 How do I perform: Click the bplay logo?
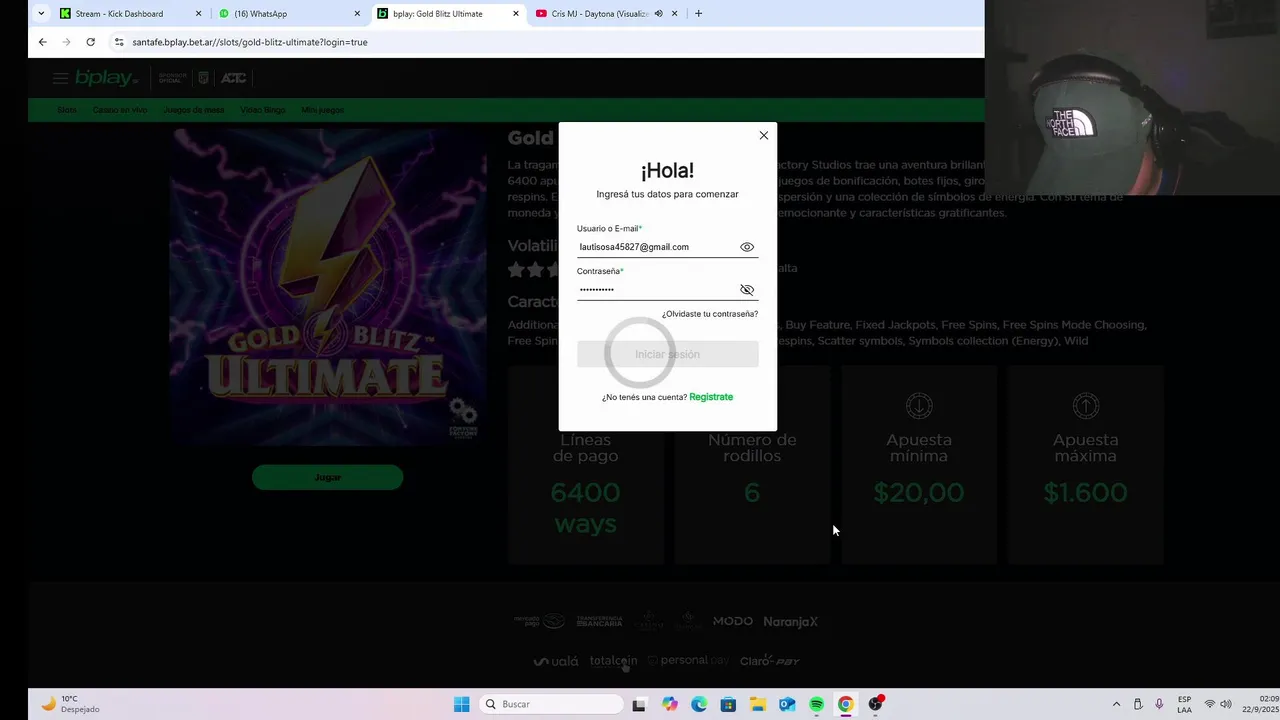107,78
